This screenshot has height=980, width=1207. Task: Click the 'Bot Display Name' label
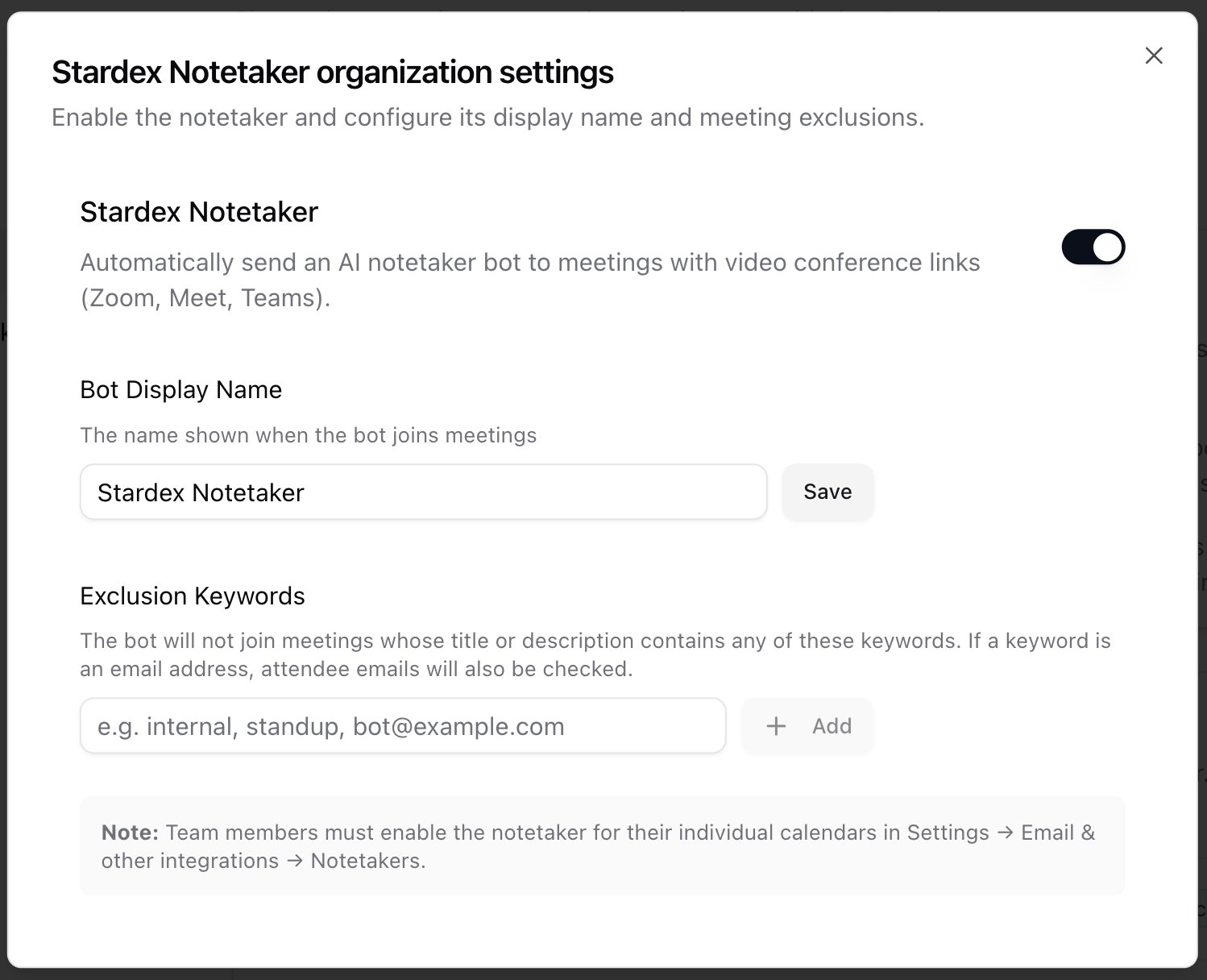click(181, 390)
